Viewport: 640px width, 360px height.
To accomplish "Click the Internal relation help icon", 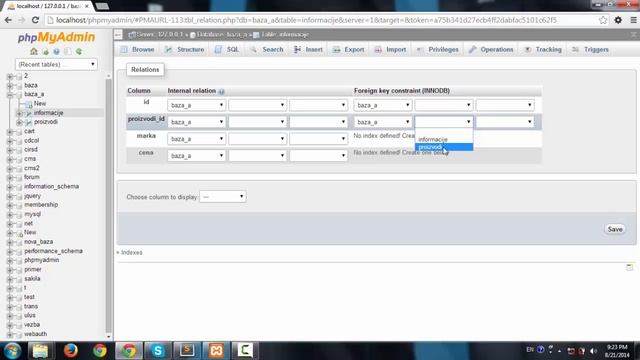I will point(221,91).
